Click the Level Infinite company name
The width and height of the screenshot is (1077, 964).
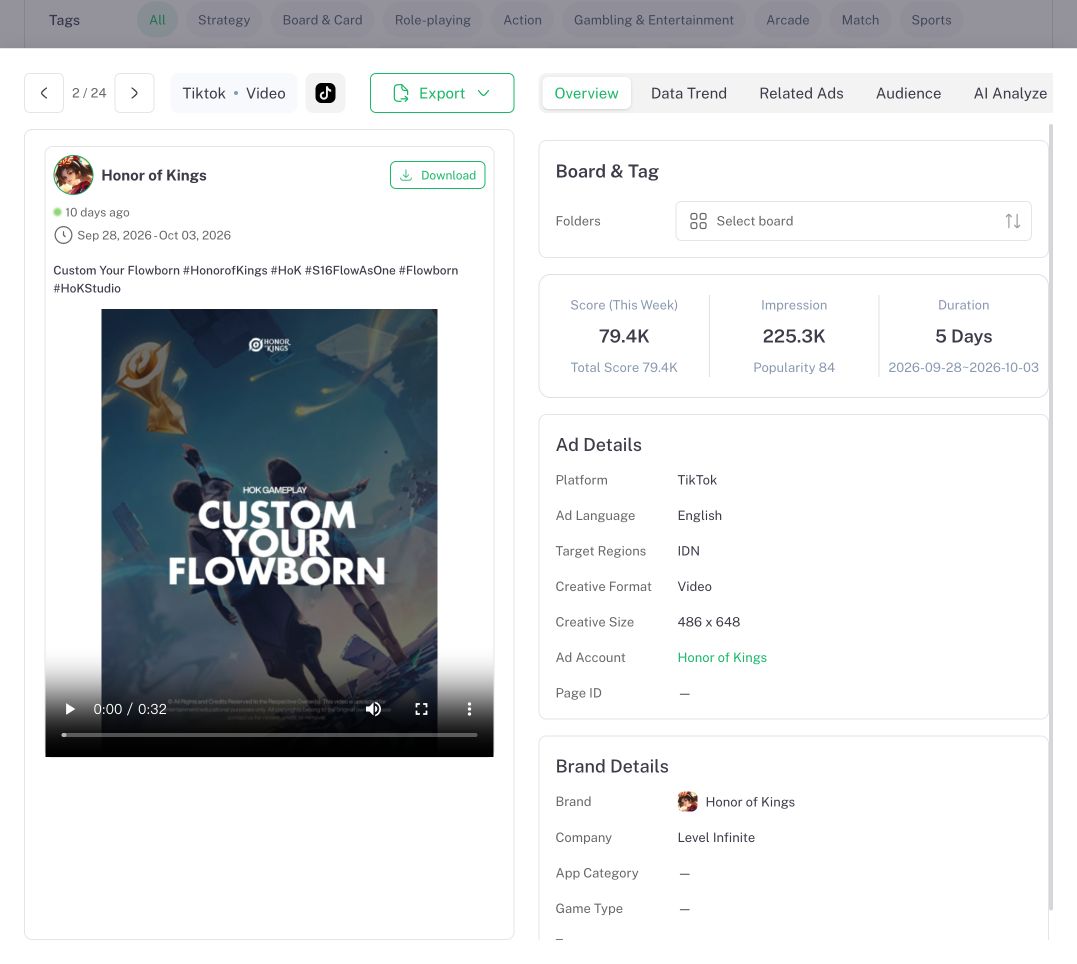(x=716, y=837)
